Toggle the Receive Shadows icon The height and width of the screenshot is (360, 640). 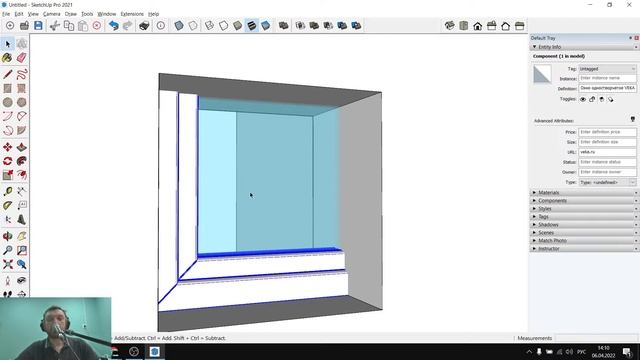pos(602,99)
